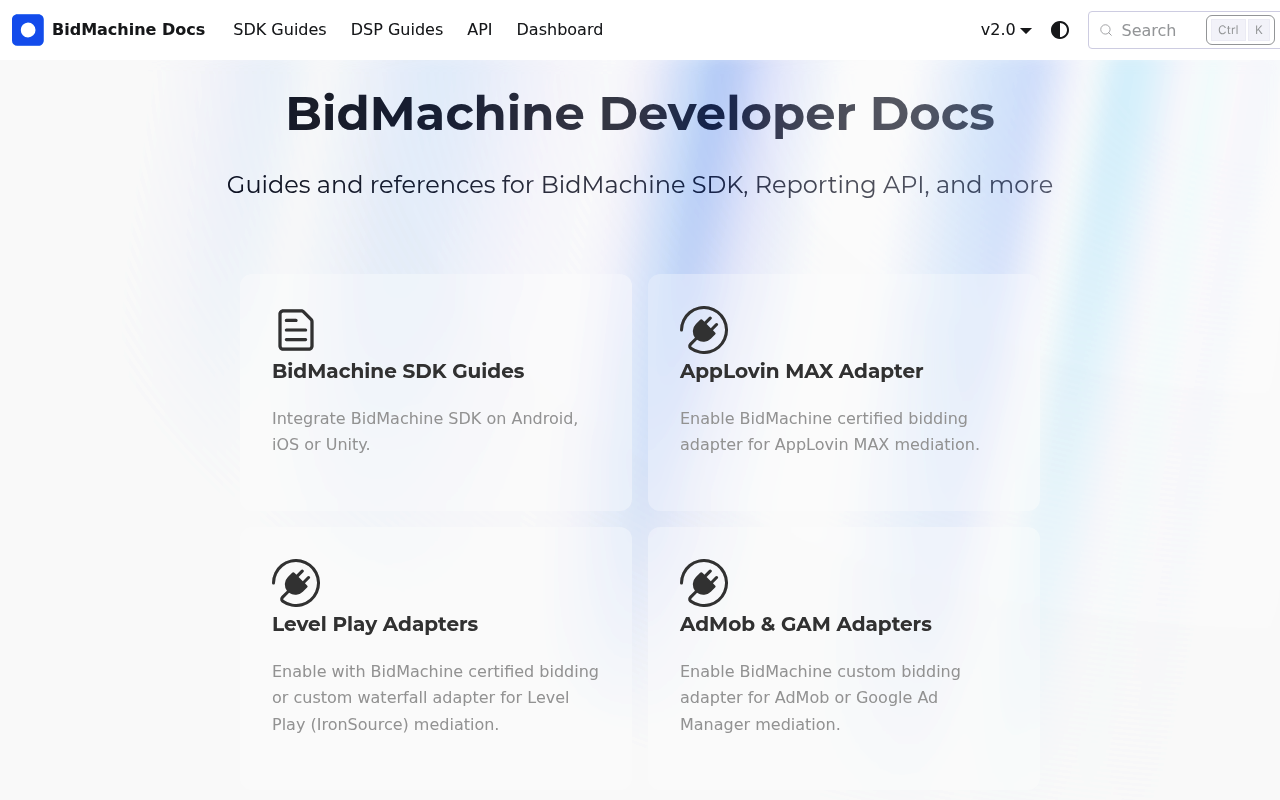This screenshot has height=800, width=1280.
Task: Toggle dark/light theme icon
Action: [x=1060, y=30]
